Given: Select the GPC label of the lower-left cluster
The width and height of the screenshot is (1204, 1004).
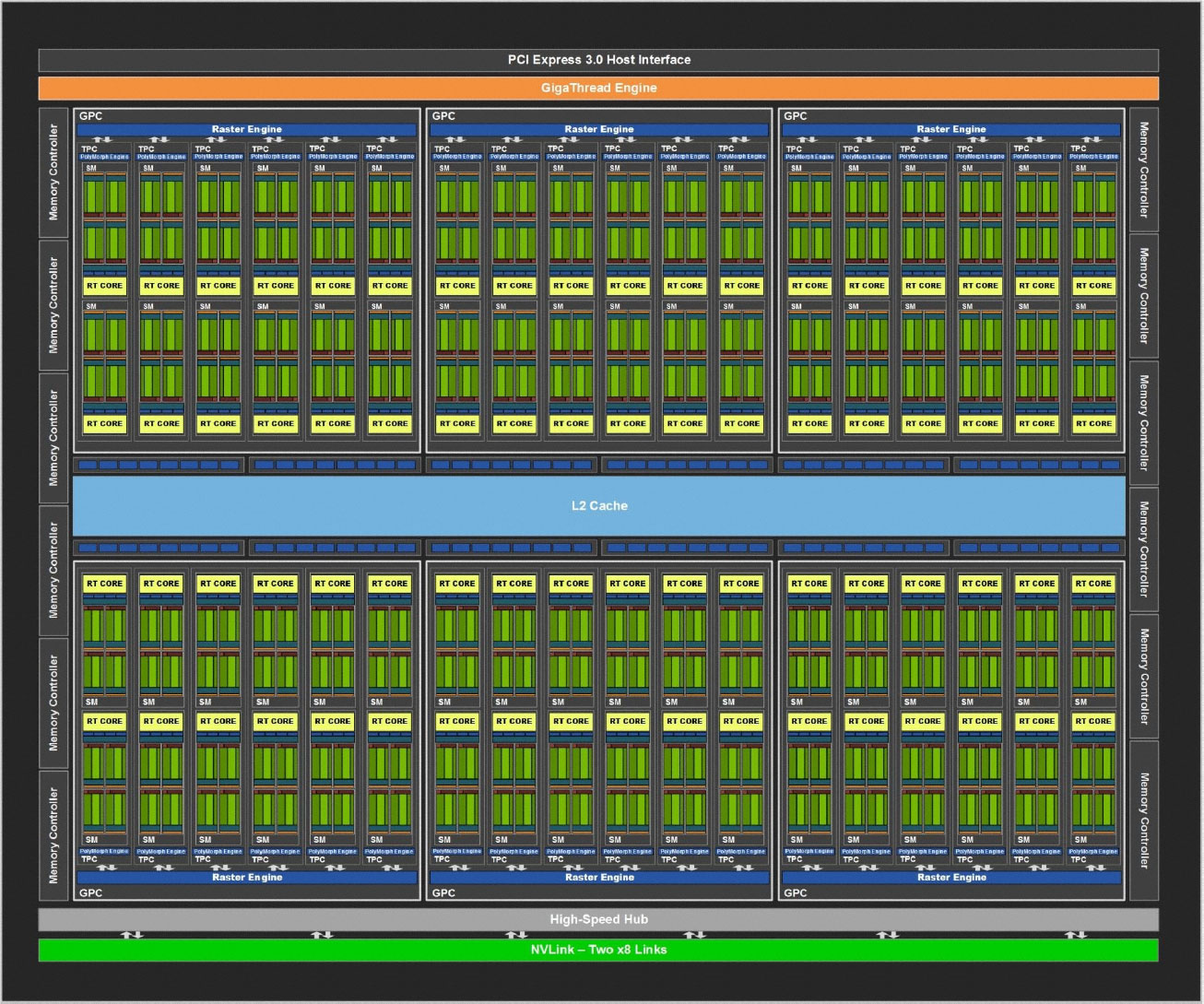Looking at the screenshot, I should click(91, 893).
